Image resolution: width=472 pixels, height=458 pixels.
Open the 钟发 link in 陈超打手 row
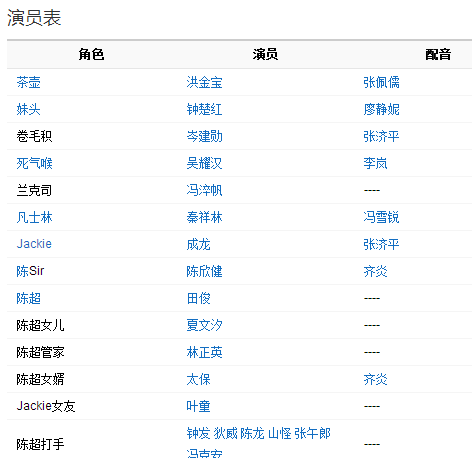click(198, 433)
